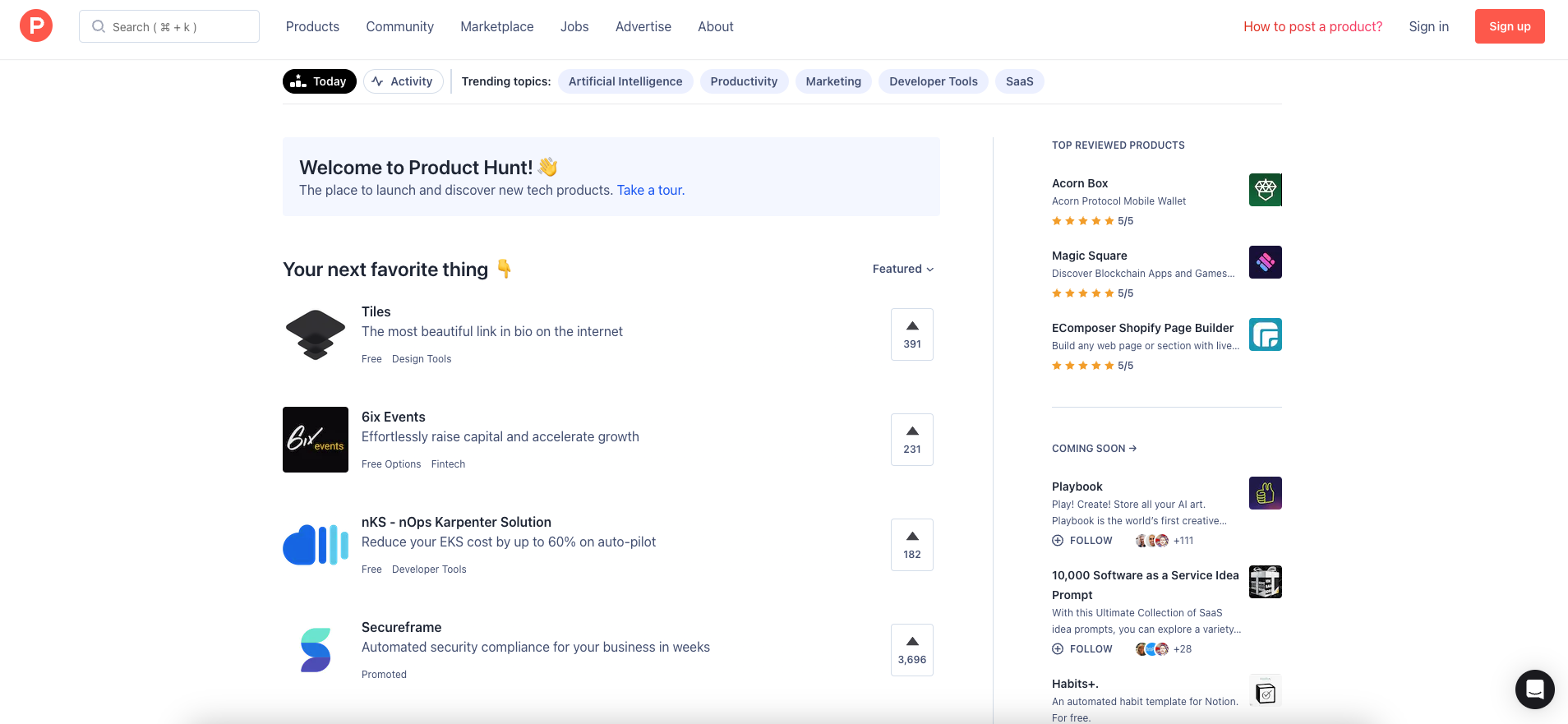Click the Acorn Box 5/5 star rating
1568x724 pixels.
pos(1093,221)
